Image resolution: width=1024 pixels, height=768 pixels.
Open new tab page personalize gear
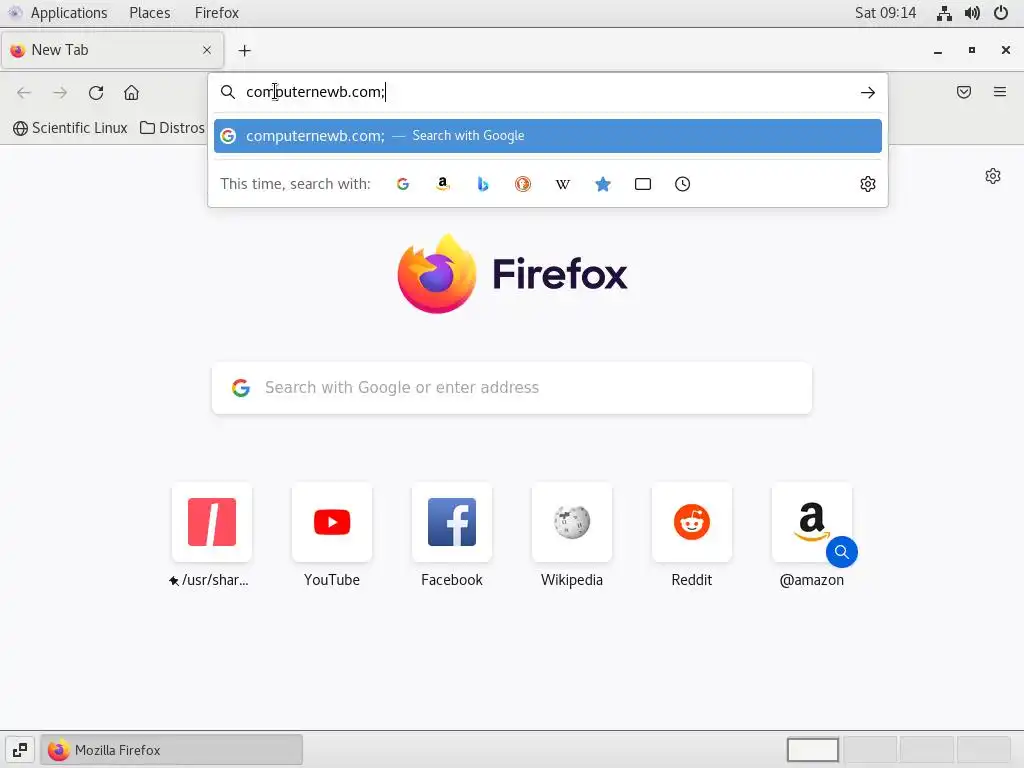(x=993, y=176)
